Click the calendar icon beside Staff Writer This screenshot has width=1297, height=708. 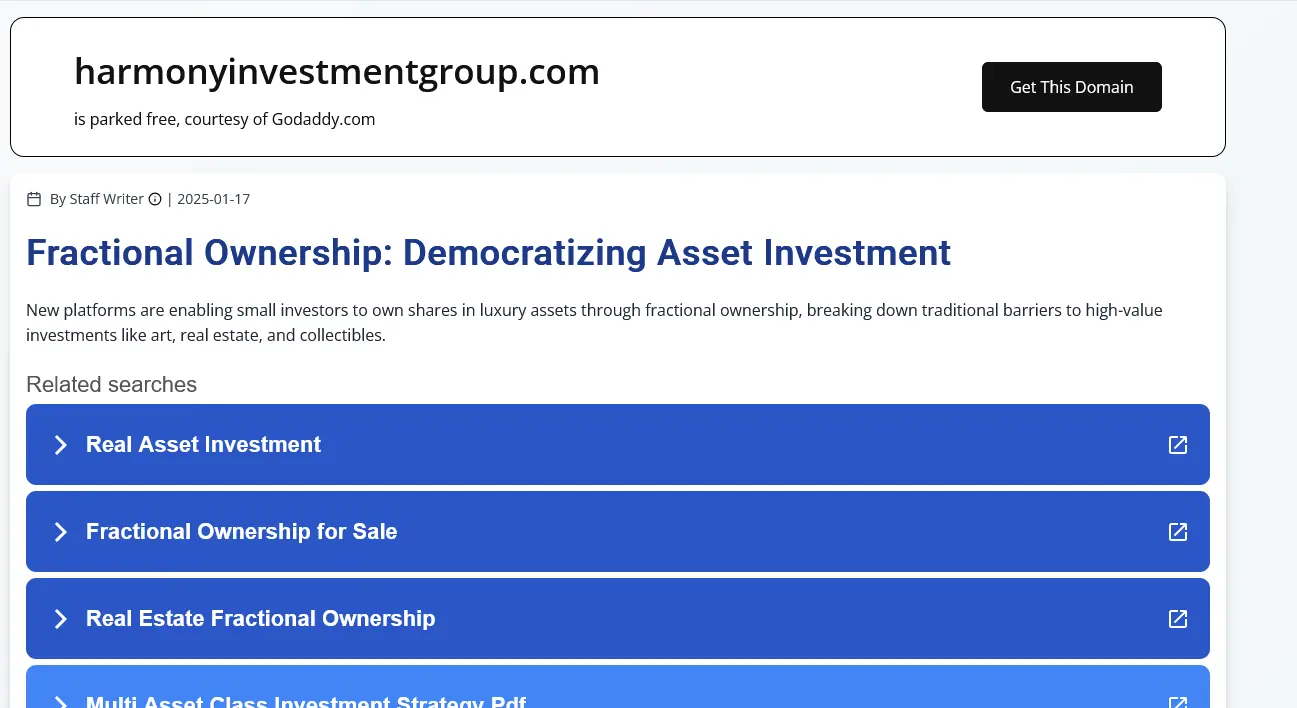(34, 199)
